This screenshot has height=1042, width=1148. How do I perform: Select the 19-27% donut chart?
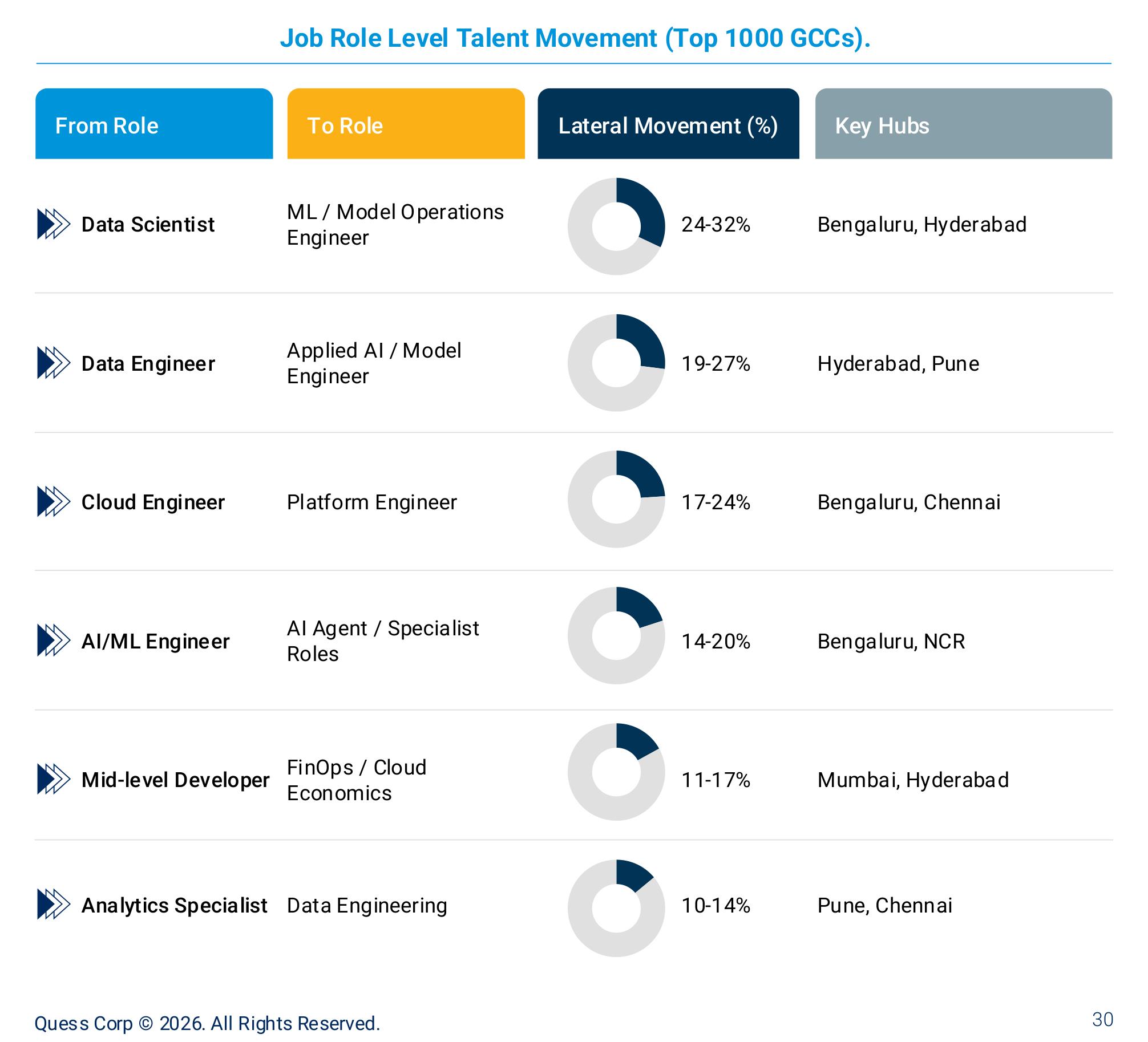click(616, 363)
